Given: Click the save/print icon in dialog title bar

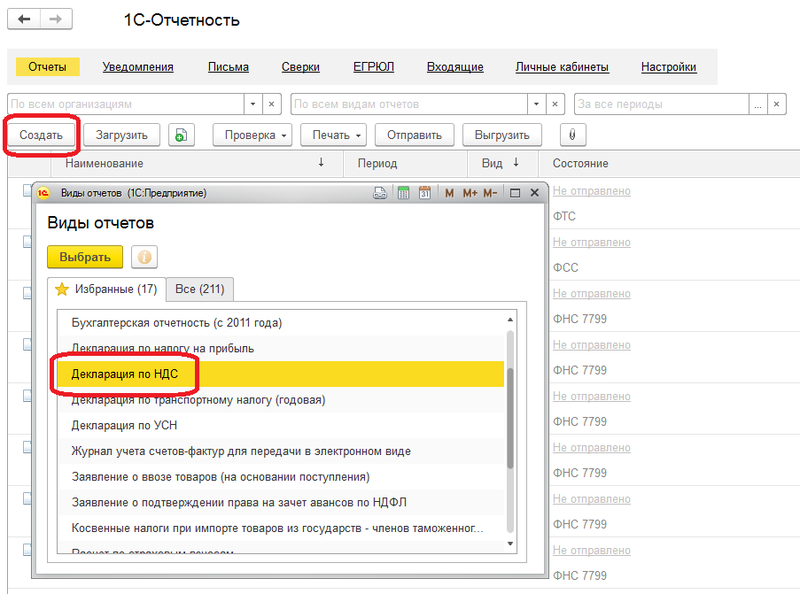Looking at the screenshot, I should click(x=380, y=193).
